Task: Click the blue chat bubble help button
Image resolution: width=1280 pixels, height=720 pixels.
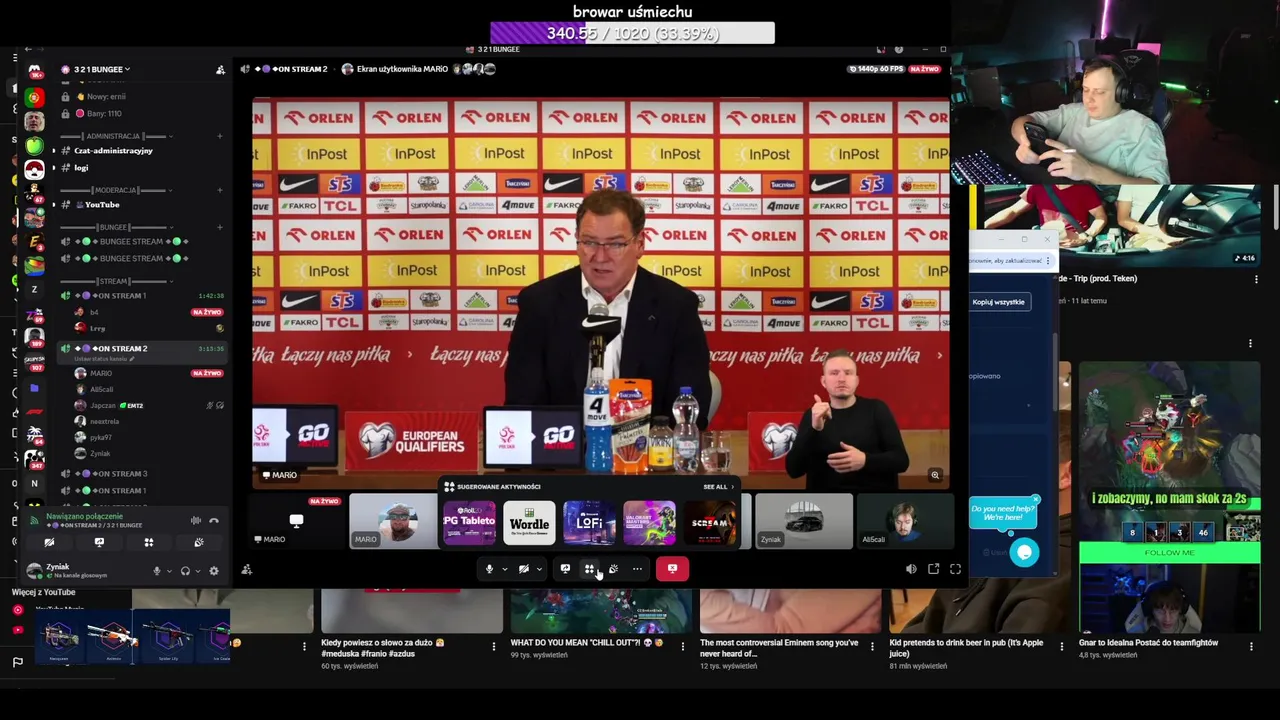Action: point(1024,552)
